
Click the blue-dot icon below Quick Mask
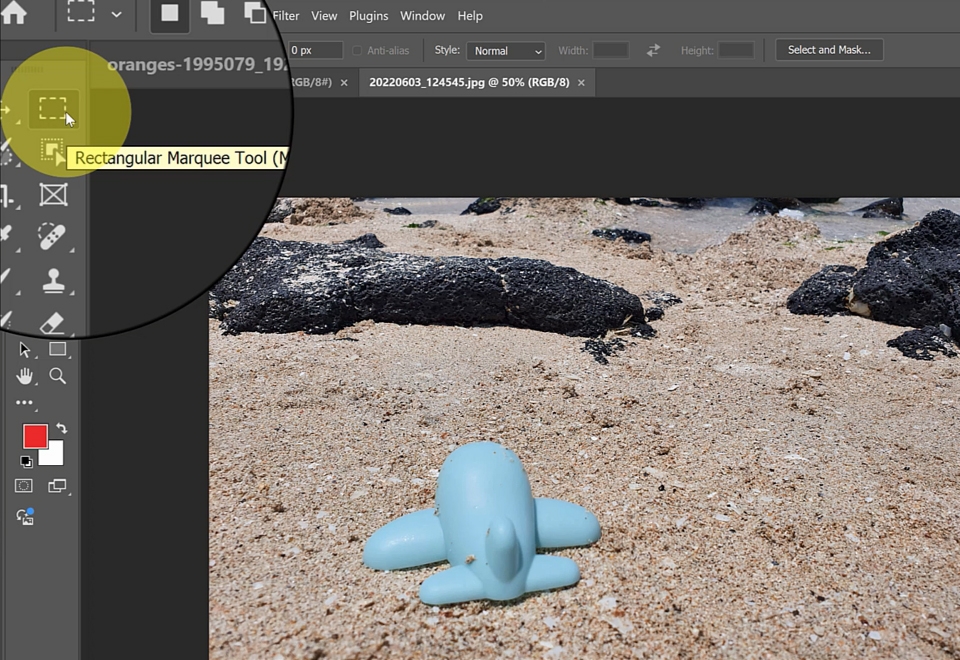pyautogui.click(x=25, y=517)
